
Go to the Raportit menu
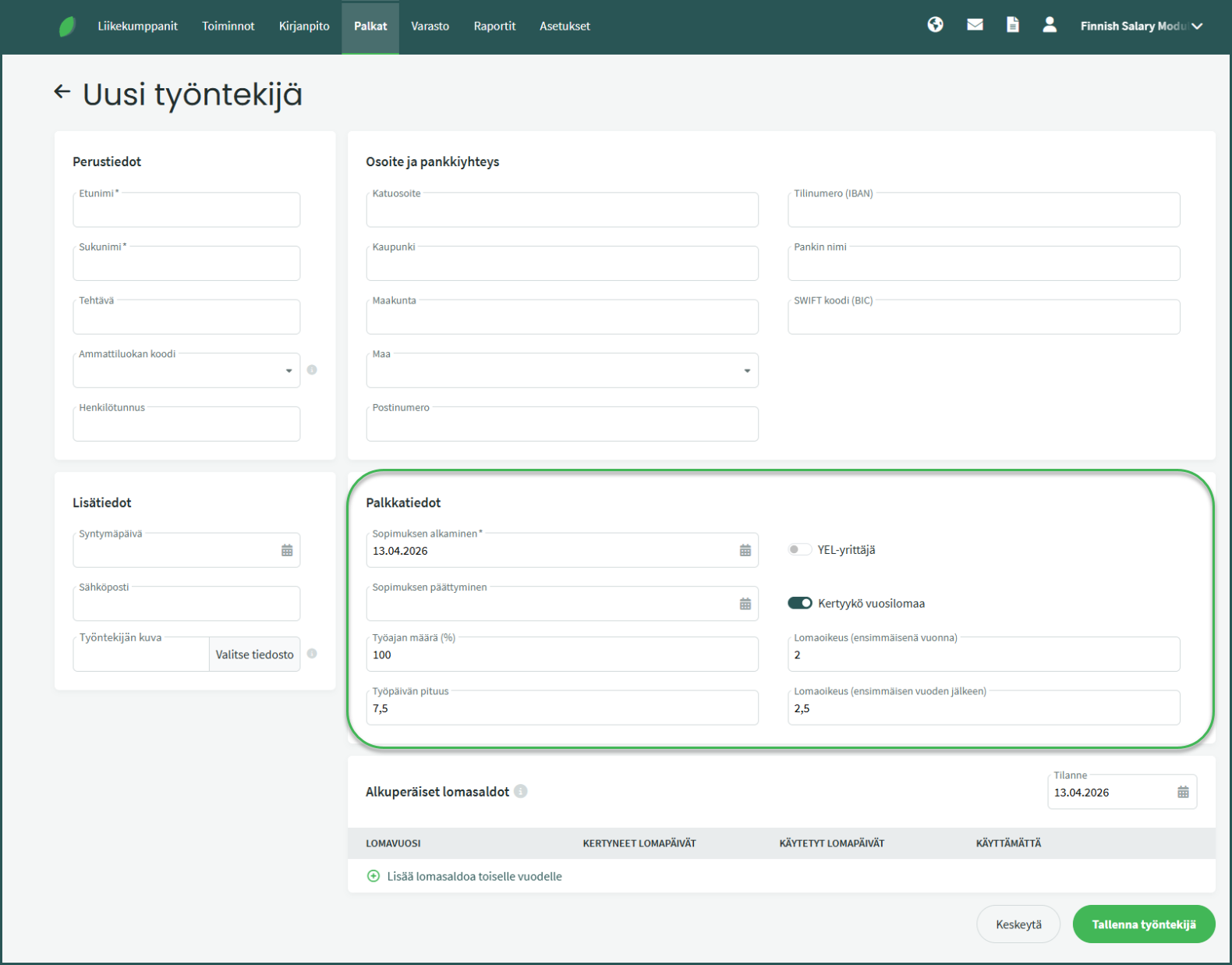(x=494, y=27)
